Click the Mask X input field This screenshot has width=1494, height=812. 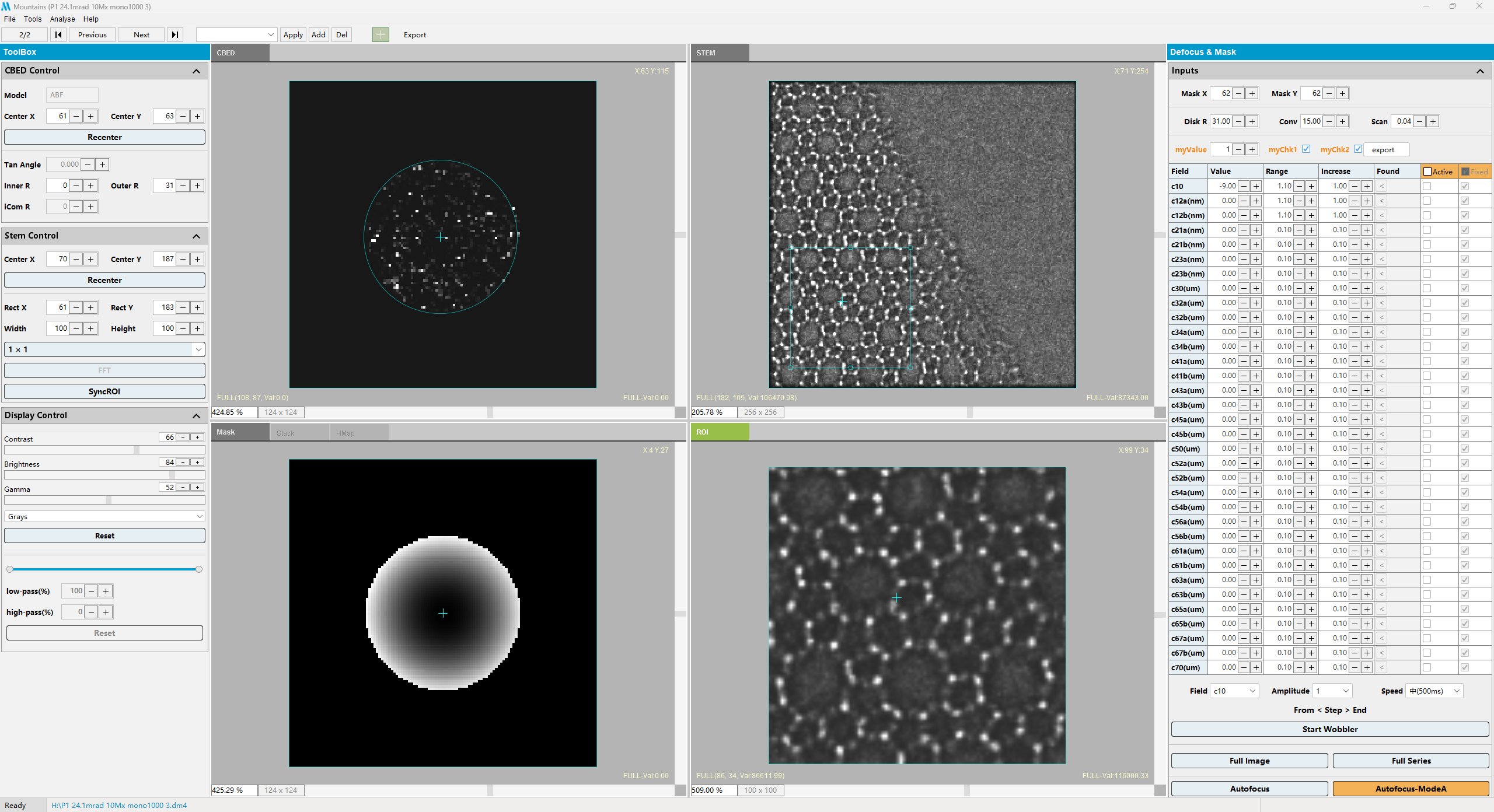(1221, 93)
